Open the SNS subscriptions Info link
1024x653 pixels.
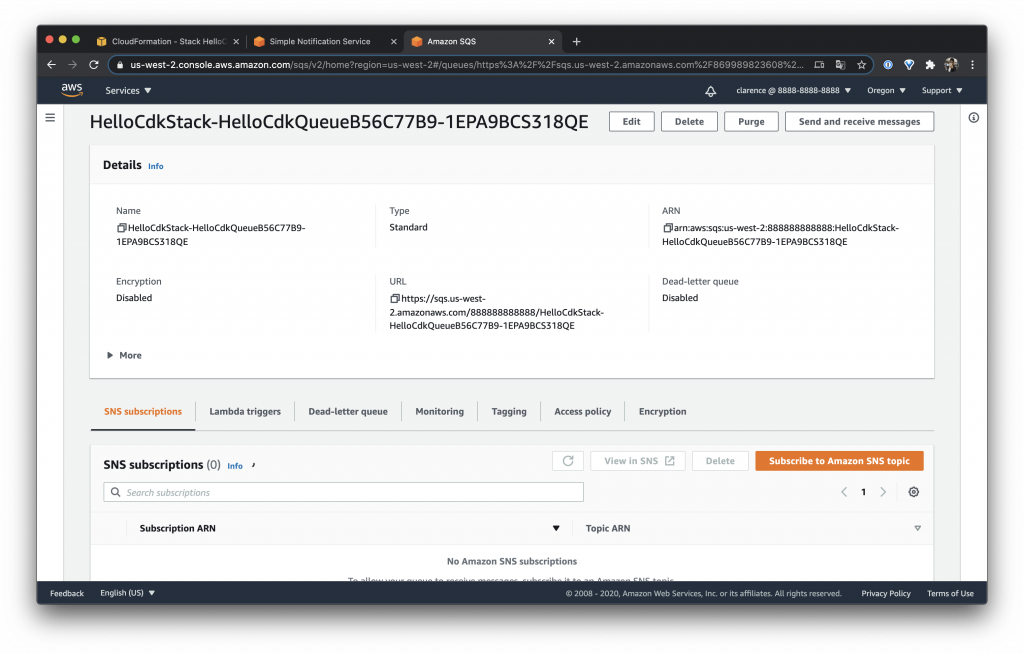tap(234, 466)
